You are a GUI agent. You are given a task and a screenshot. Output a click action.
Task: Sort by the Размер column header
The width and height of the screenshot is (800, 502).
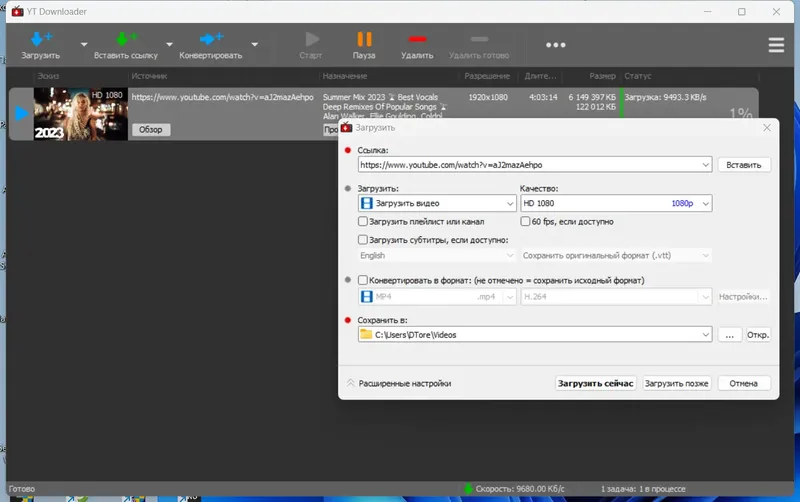click(x=602, y=76)
